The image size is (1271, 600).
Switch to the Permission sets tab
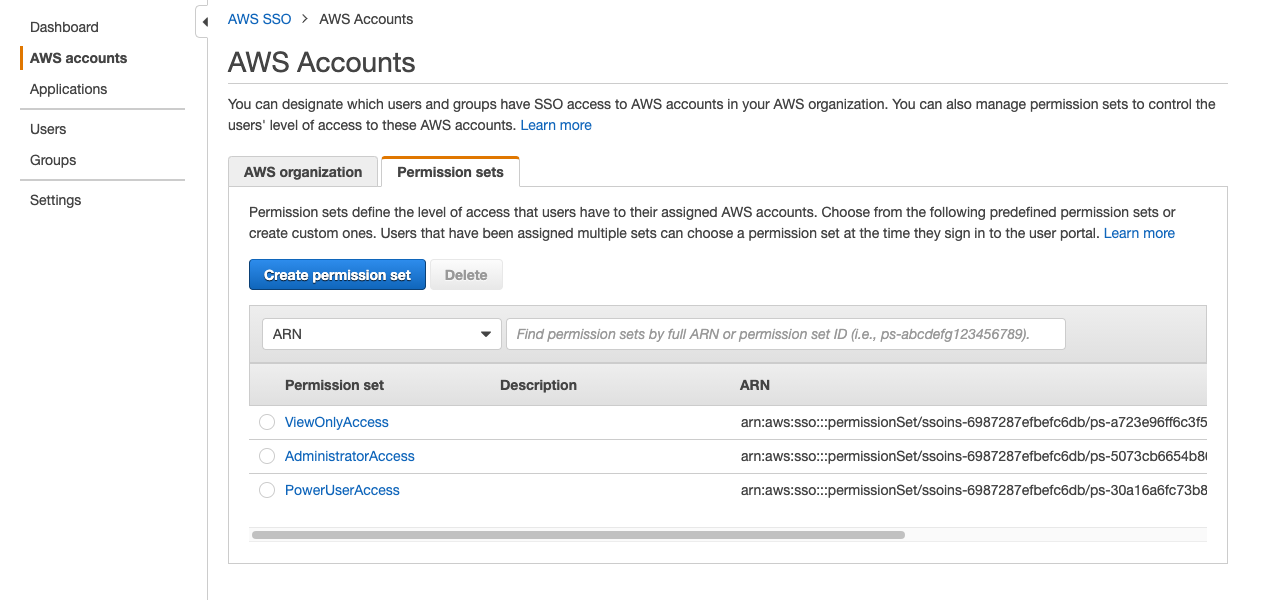tap(450, 171)
